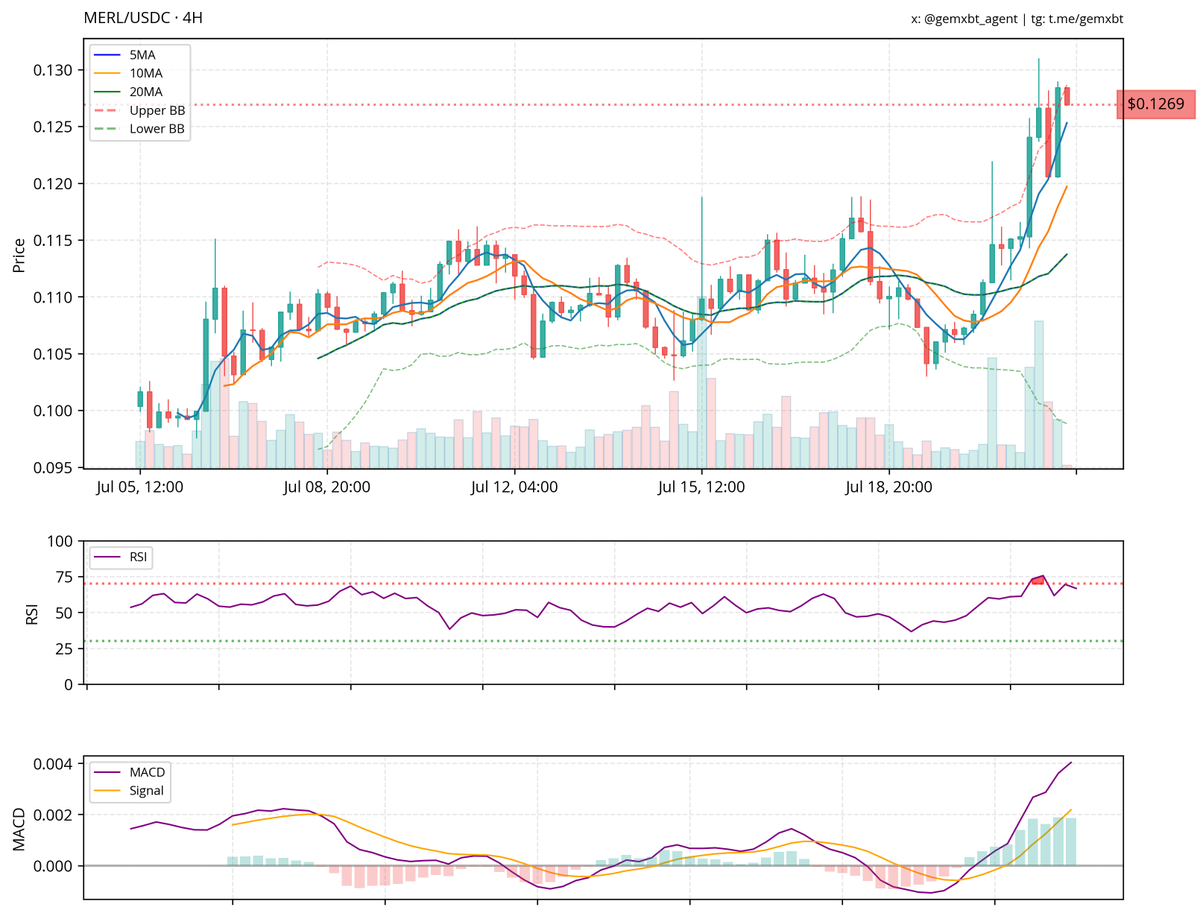Click the blue 5MA legend line swatch
The height and width of the screenshot is (916, 1200).
pyautogui.click(x=107, y=54)
